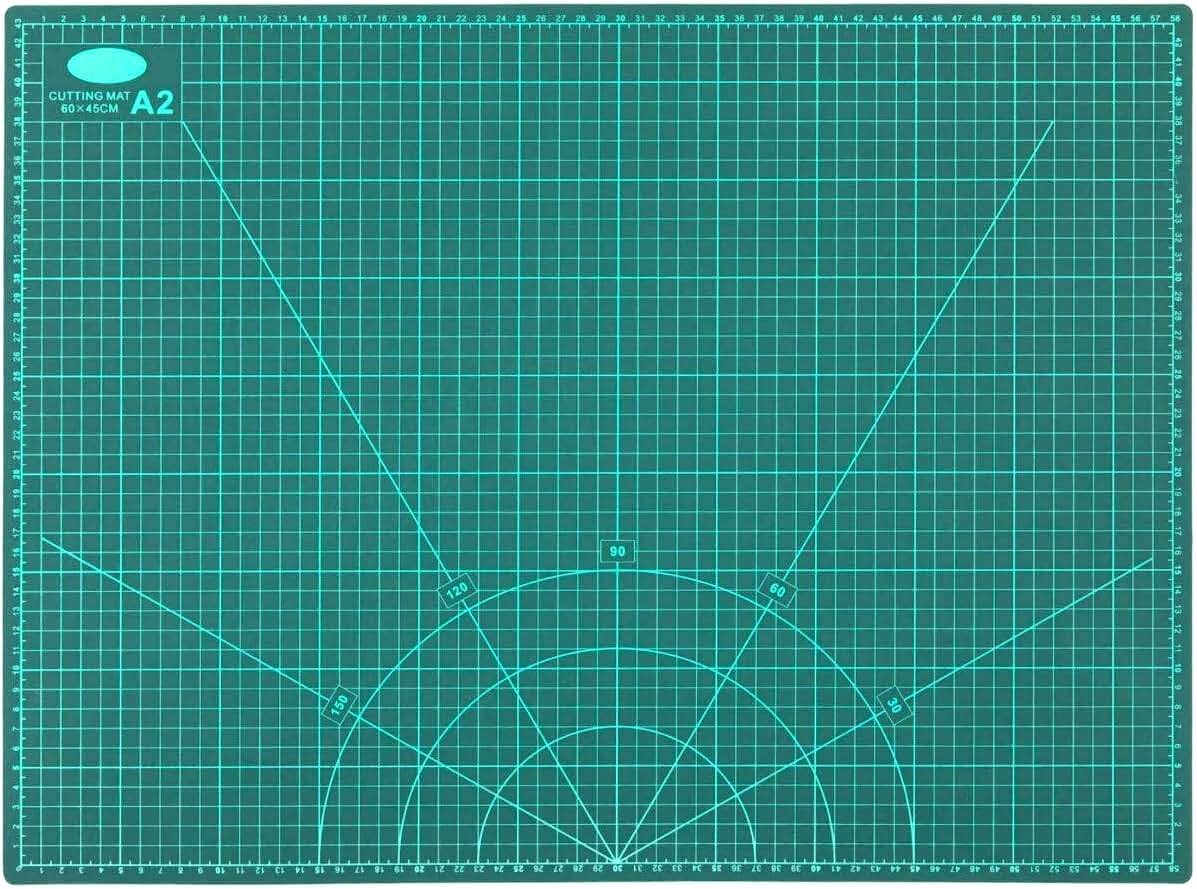Click the oval logo on the mat
This screenshot has height=889, width=1197.
(x=107, y=66)
